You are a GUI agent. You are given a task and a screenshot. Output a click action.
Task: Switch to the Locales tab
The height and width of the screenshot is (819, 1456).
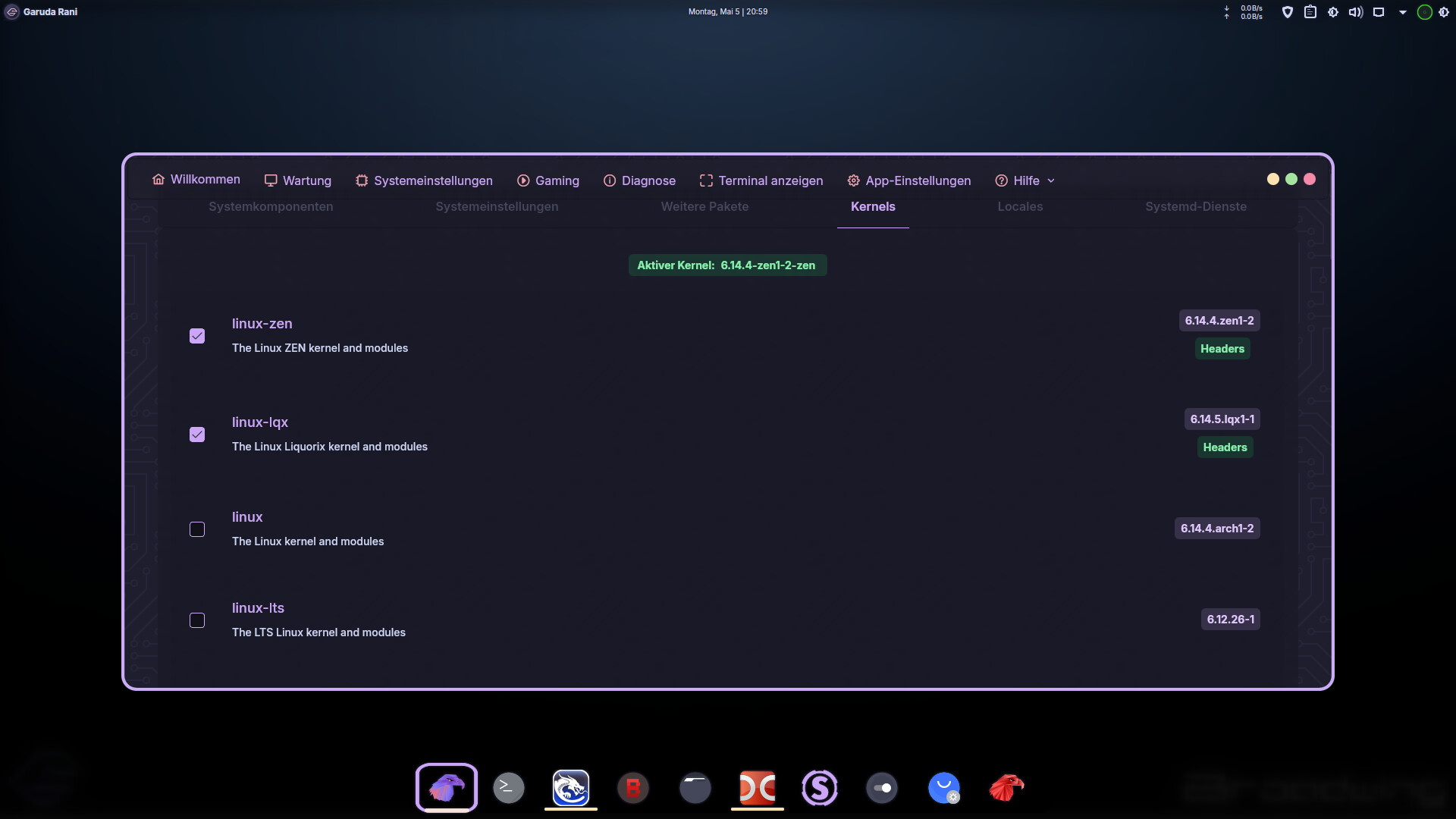(x=1020, y=206)
